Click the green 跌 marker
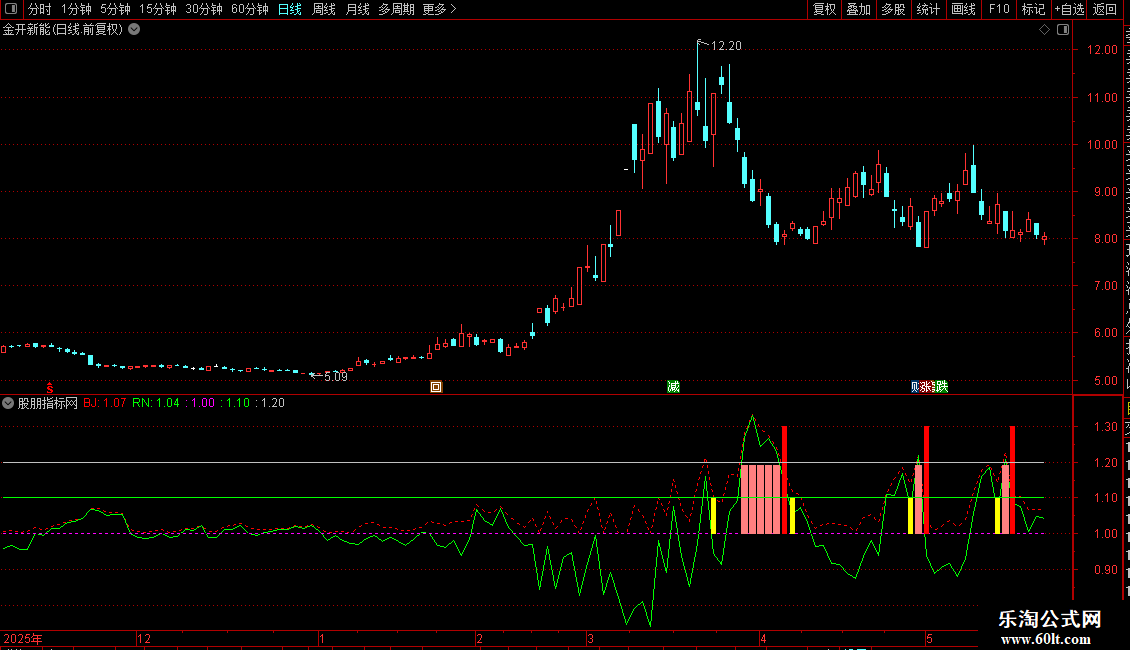 pyautogui.click(x=941, y=387)
